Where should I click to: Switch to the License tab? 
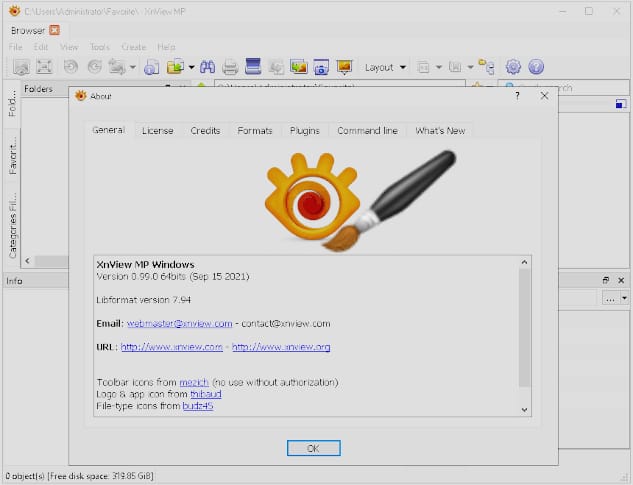(157, 131)
